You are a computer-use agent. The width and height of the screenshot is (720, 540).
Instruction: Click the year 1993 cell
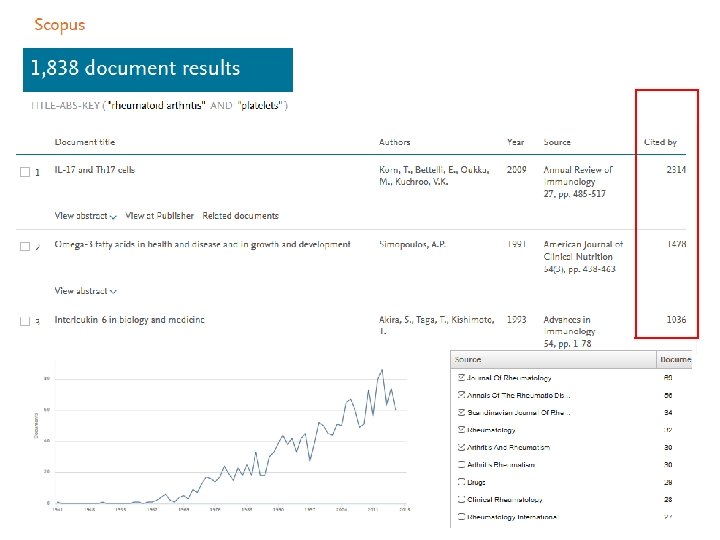pos(517,320)
